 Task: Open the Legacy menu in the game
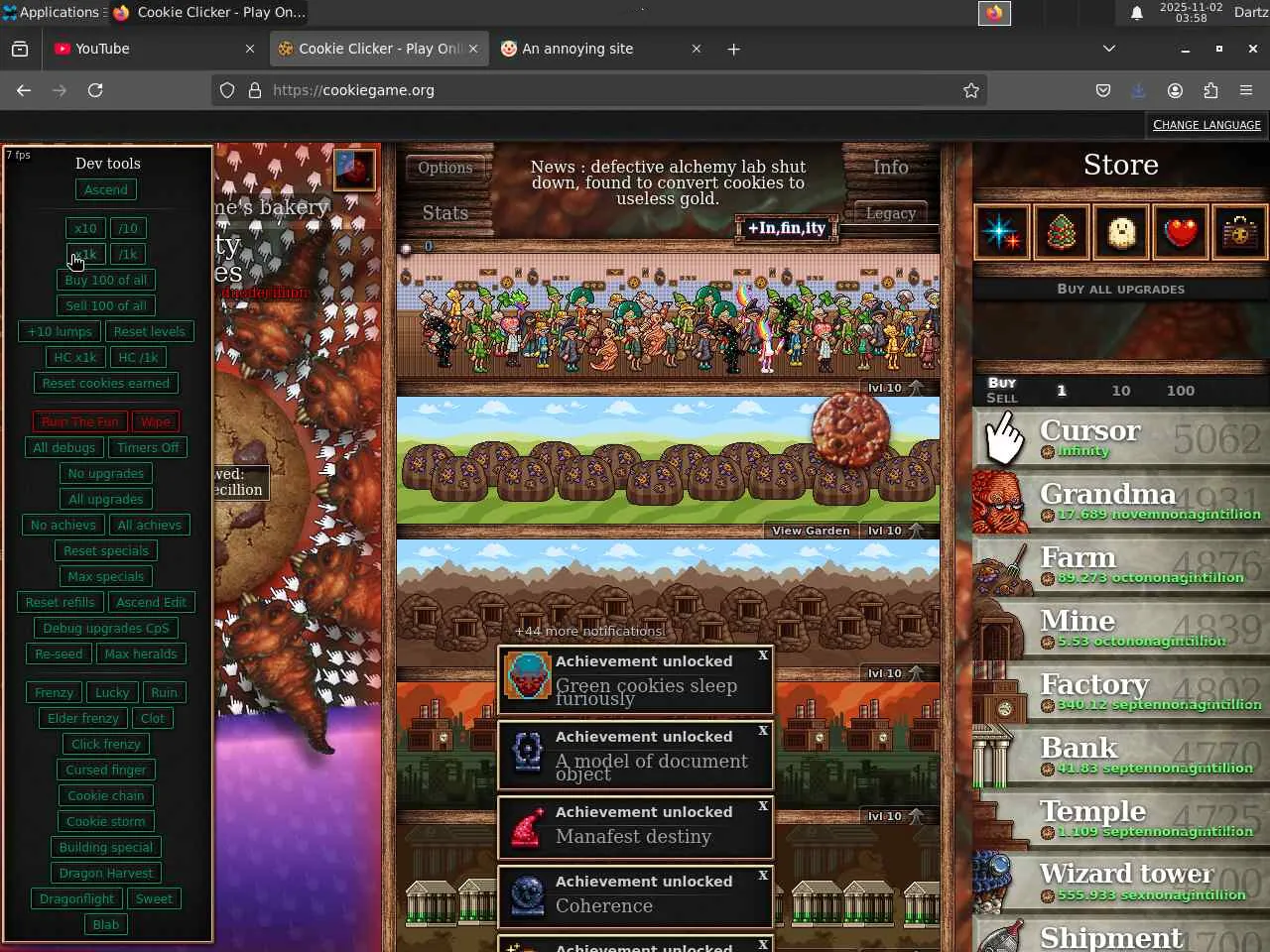(891, 213)
